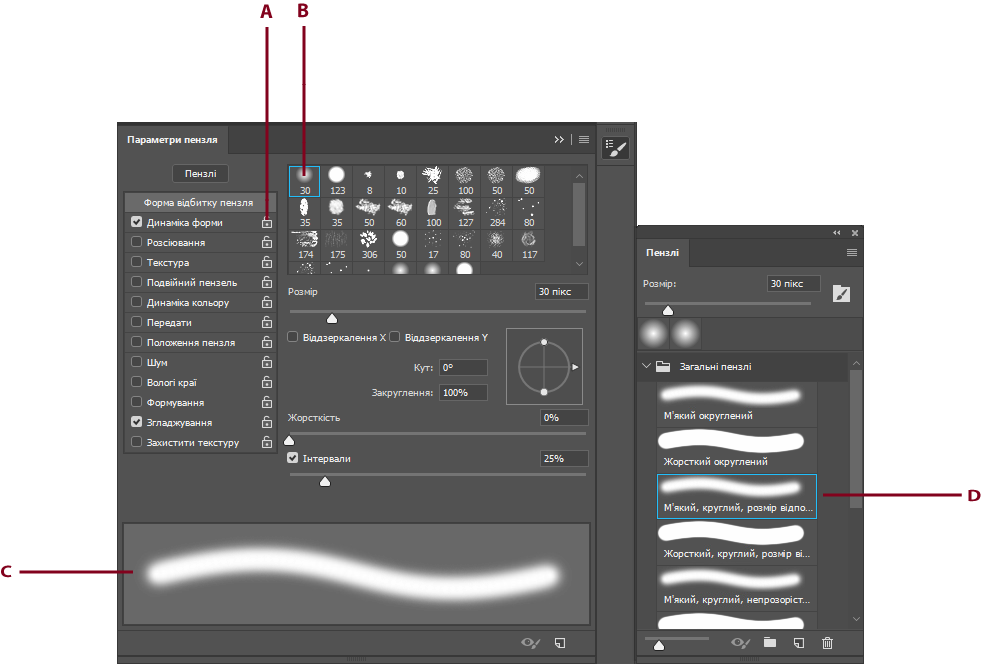Toggle lock for Текстура
Screen dimensions: 981x664
[267, 262]
